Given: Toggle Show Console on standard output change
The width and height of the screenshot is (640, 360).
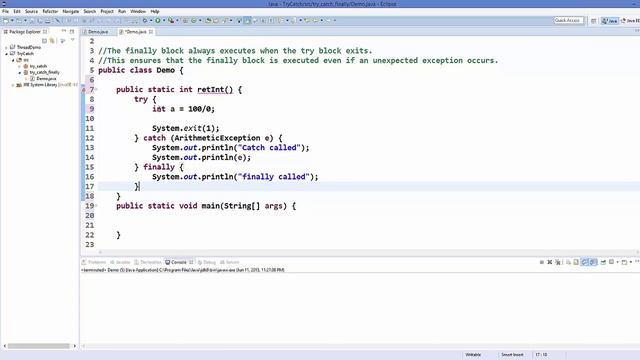Looking at the screenshot, I should click(584, 262).
